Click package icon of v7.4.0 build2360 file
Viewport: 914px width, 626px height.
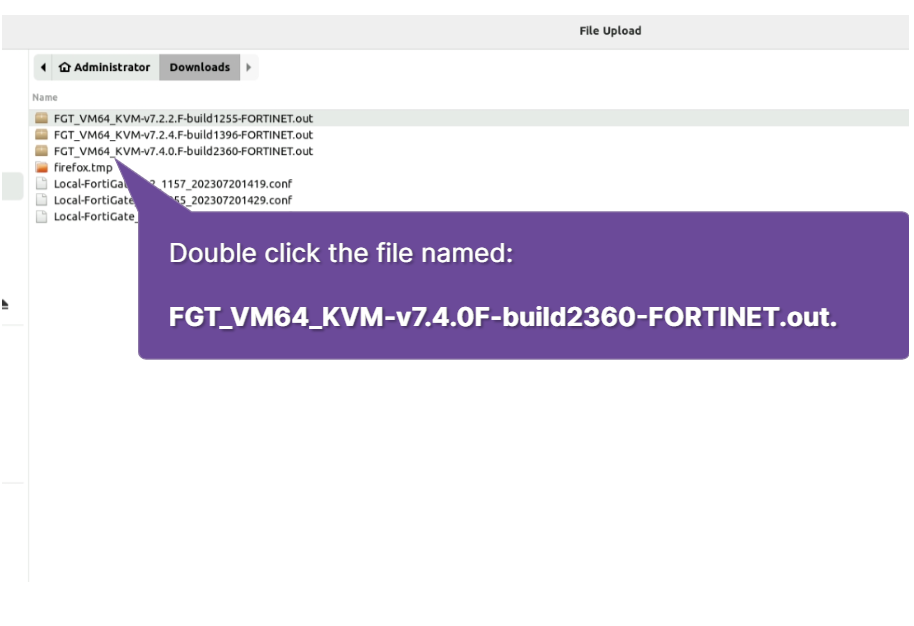[x=41, y=150]
